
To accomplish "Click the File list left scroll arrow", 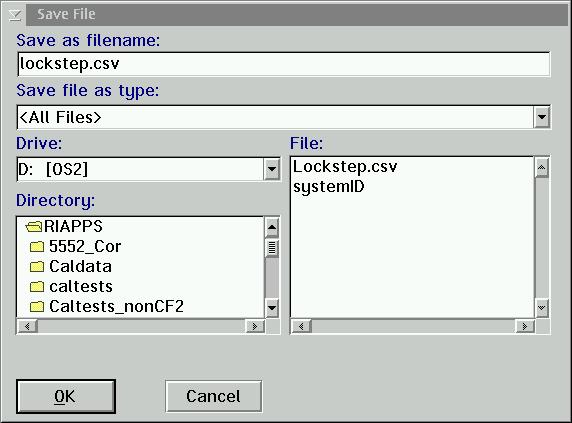I will click(x=301, y=326).
